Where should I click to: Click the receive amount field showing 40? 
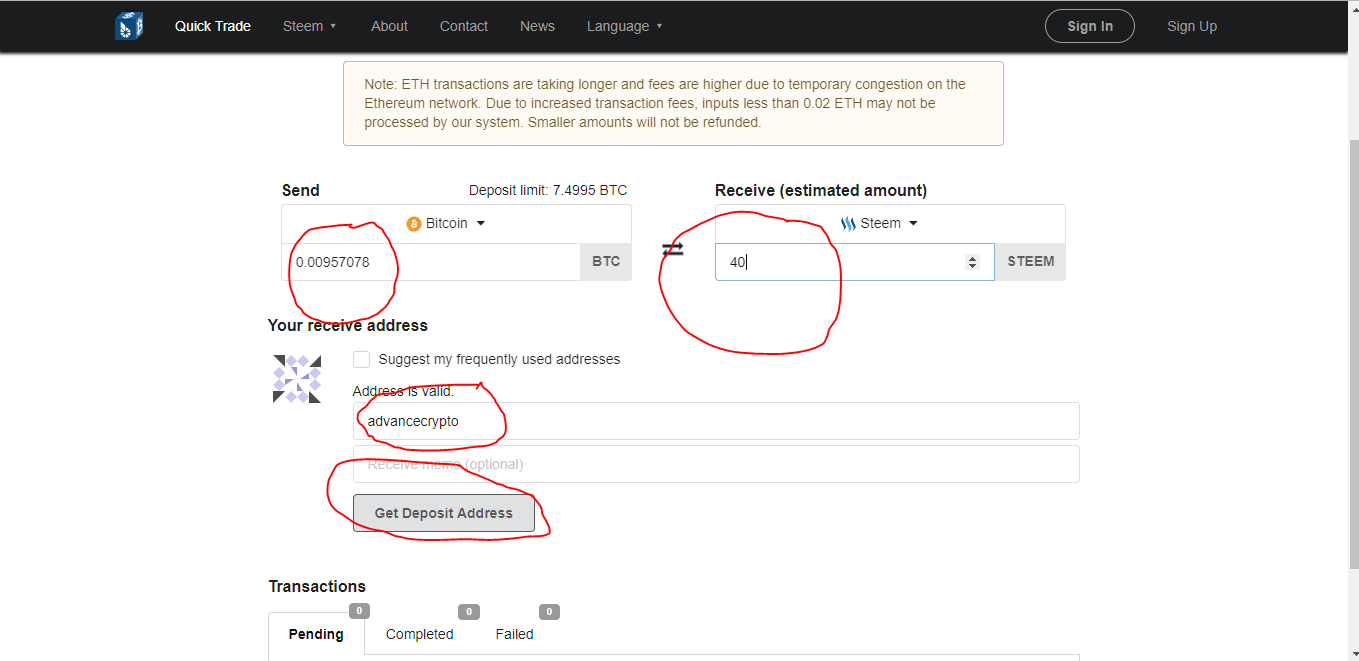[x=855, y=262]
